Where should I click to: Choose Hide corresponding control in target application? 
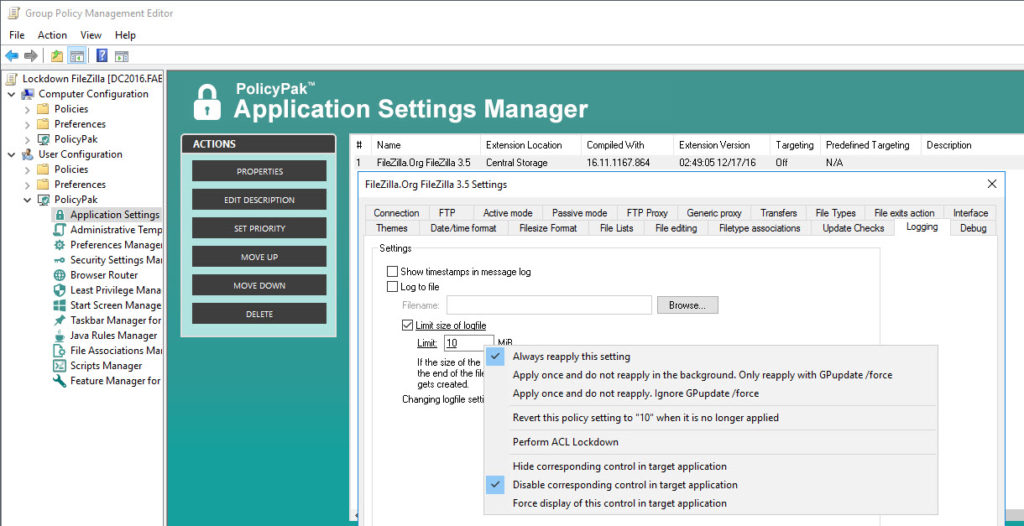click(711, 467)
